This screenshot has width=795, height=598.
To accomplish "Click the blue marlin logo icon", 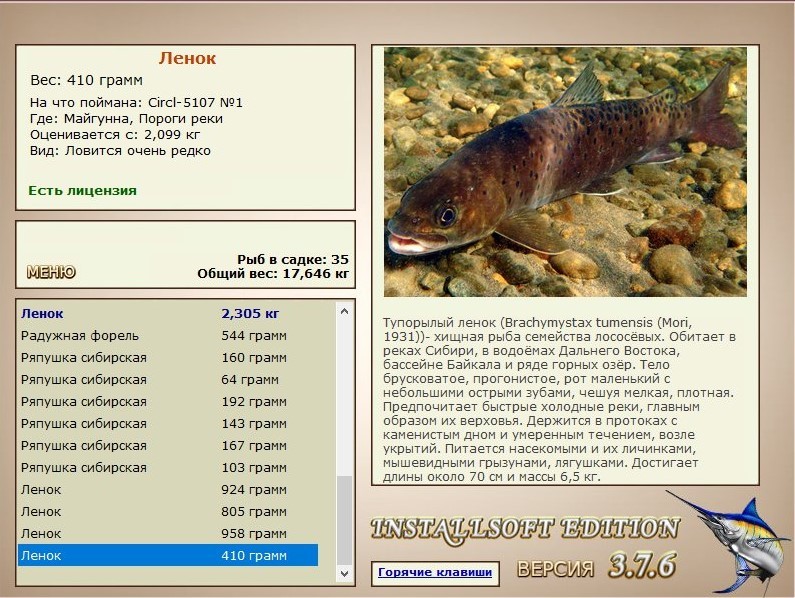I will click(x=728, y=542).
